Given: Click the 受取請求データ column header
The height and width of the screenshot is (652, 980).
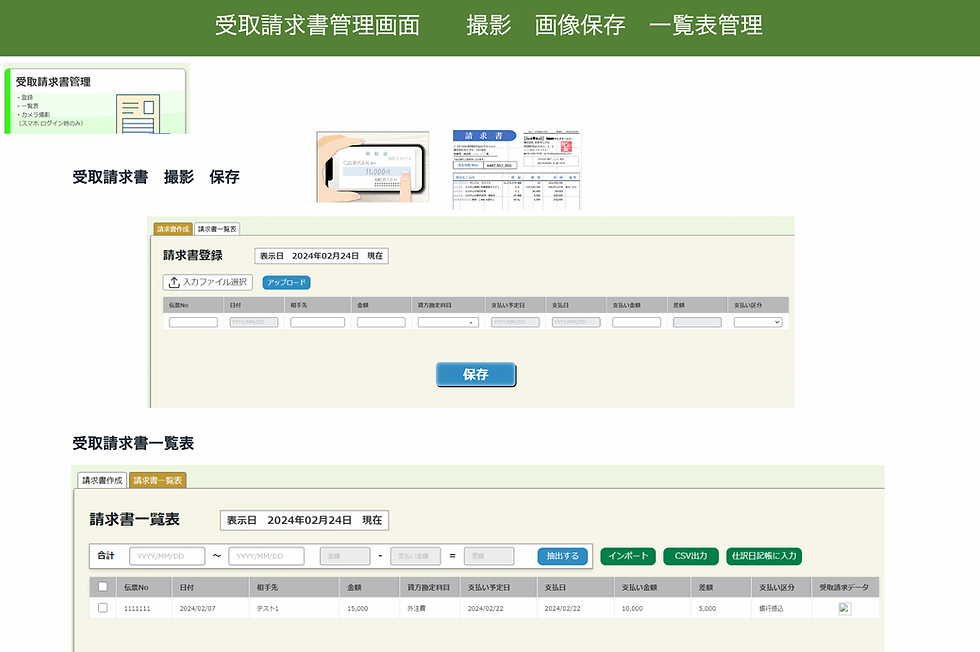Looking at the screenshot, I should pos(844,588).
